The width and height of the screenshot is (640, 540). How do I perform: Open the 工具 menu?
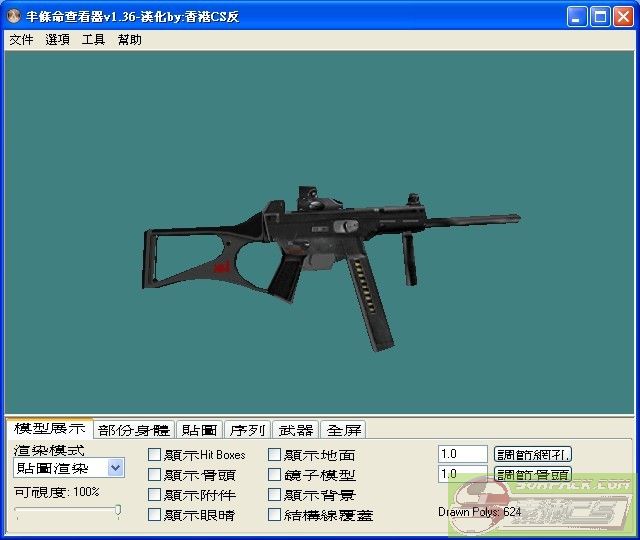tap(93, 40)
